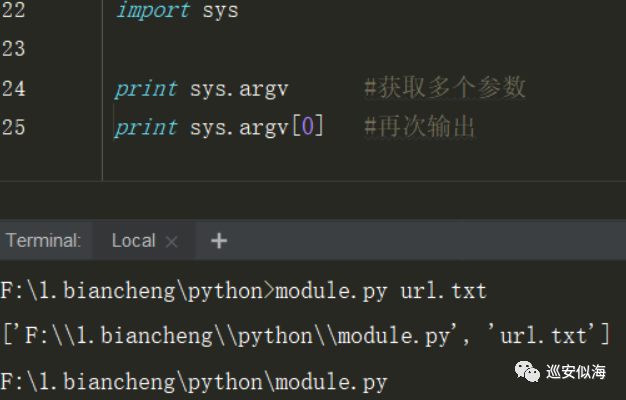Image resolution: width=626 pixels, height=400 pixels.
Task: Click 'print sys.argv[0]' on line 25
Action: click(219, 128)
